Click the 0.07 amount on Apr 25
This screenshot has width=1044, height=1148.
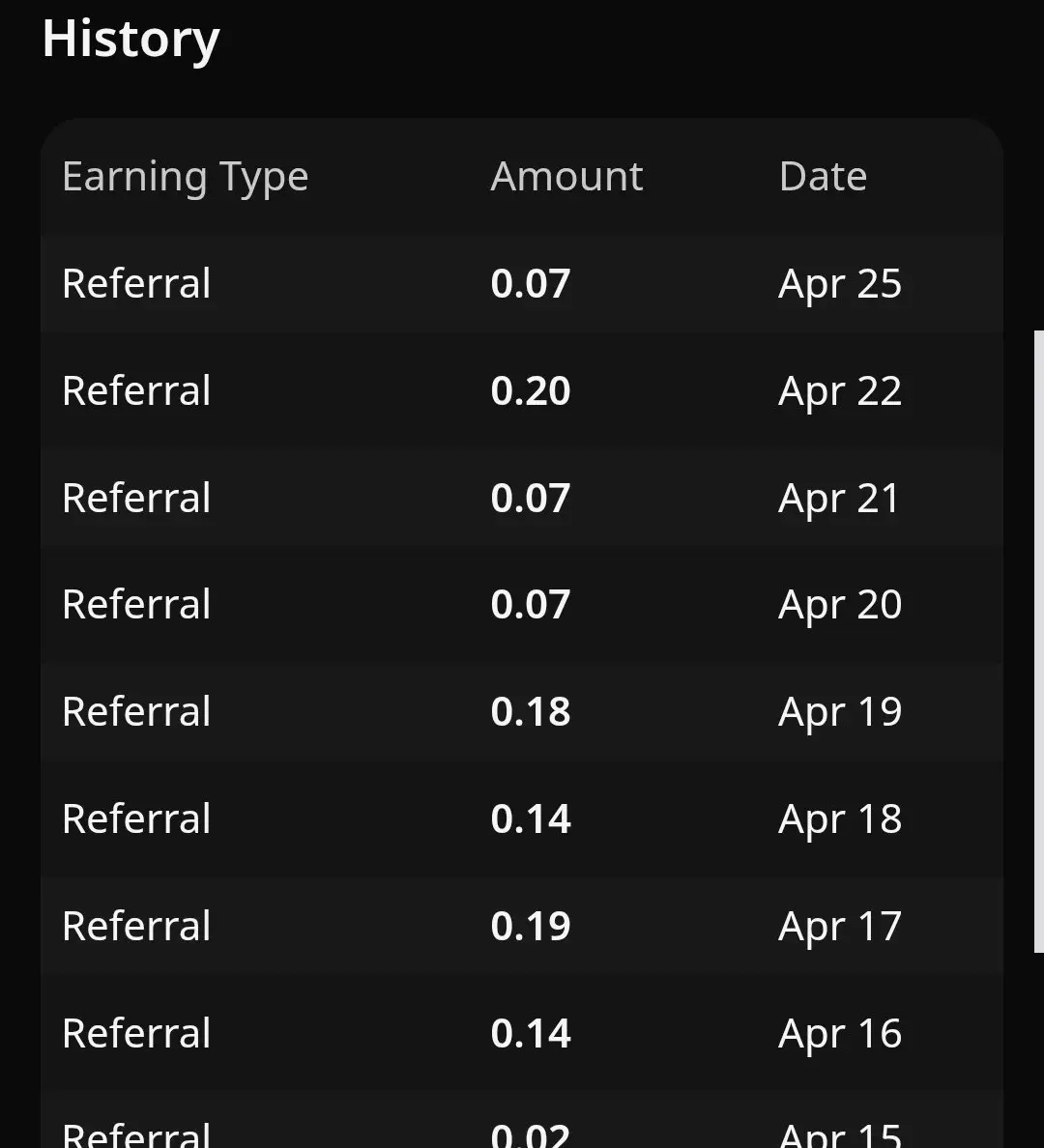(x=531, y=284)
